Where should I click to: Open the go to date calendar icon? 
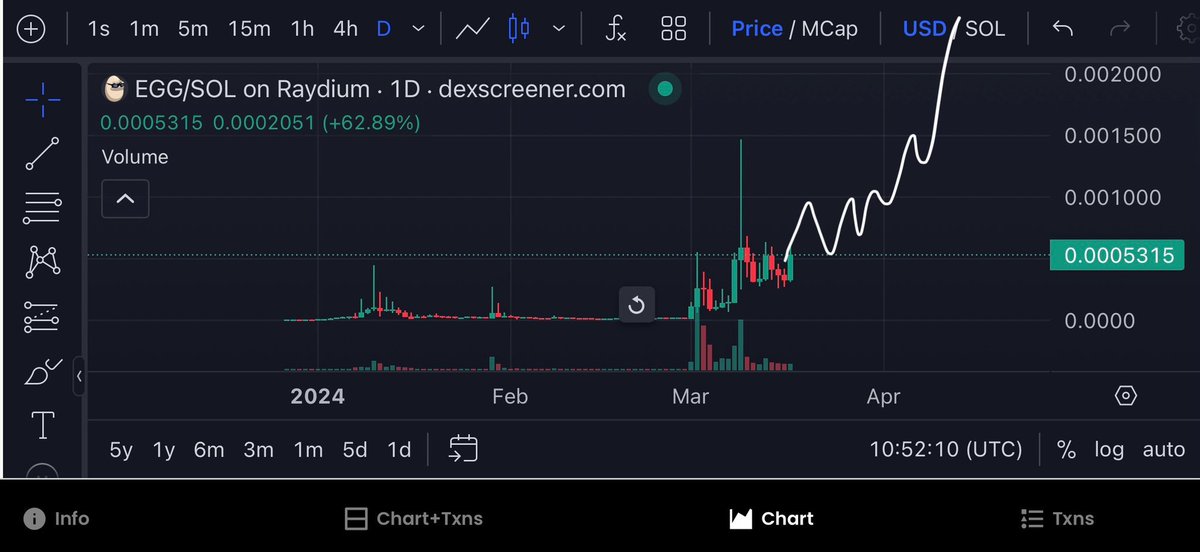coord(463,449)
